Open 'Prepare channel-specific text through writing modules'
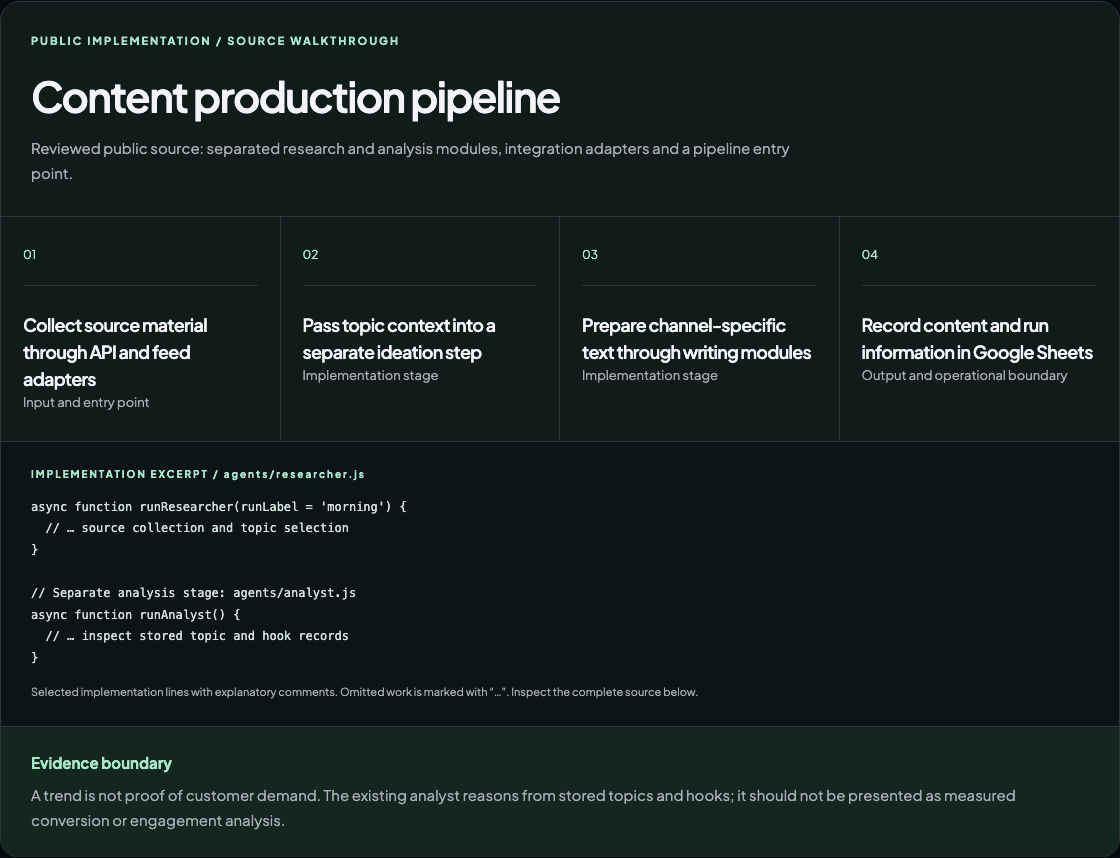1120x858 pixels. tap(696, 339)
